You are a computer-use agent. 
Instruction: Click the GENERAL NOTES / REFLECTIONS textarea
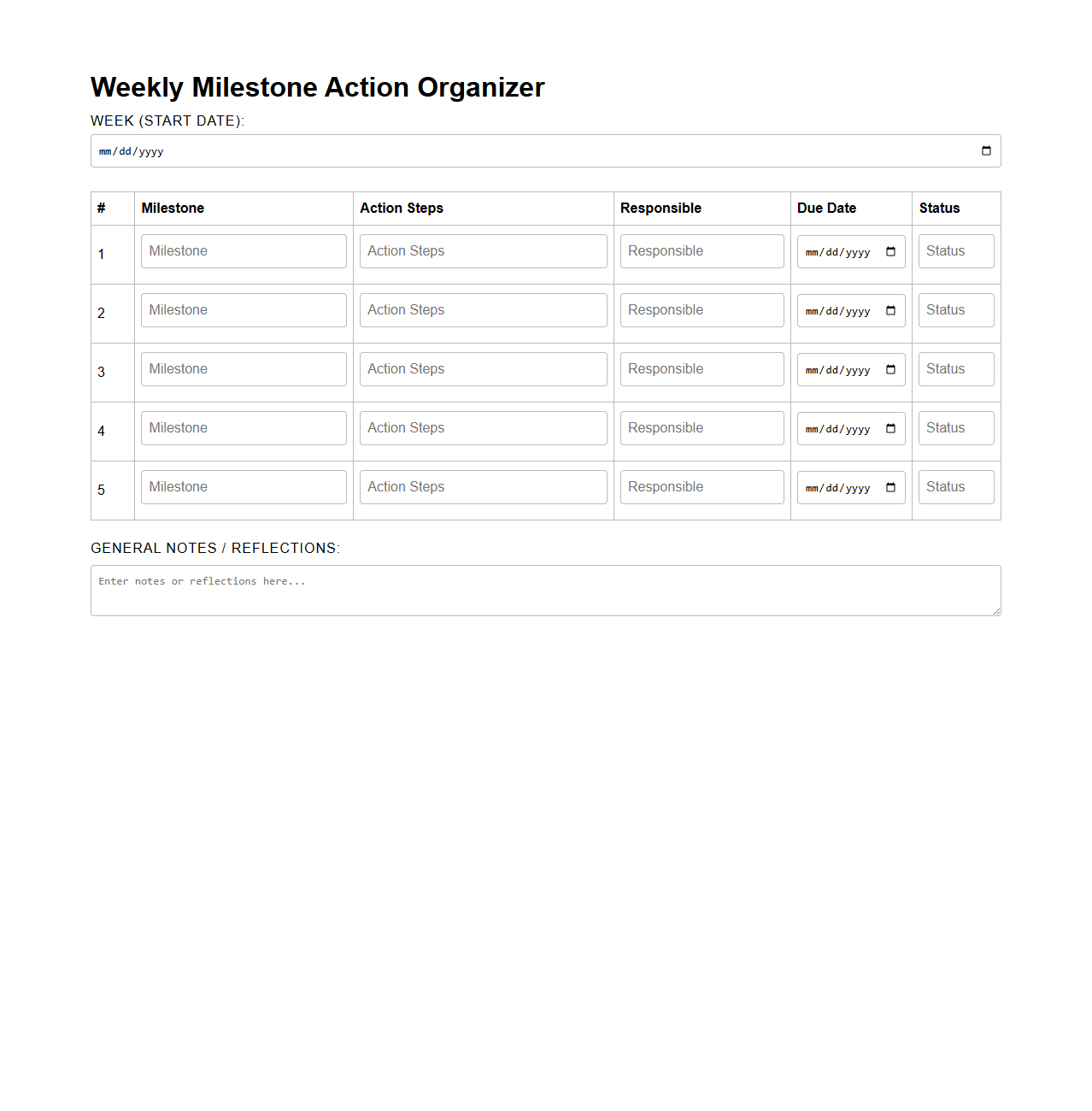(x=545, y=590)
